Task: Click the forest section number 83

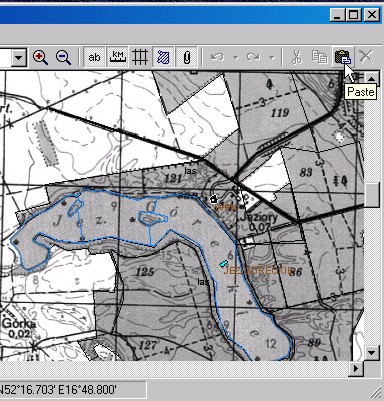Action: click(x=306, y=172)
